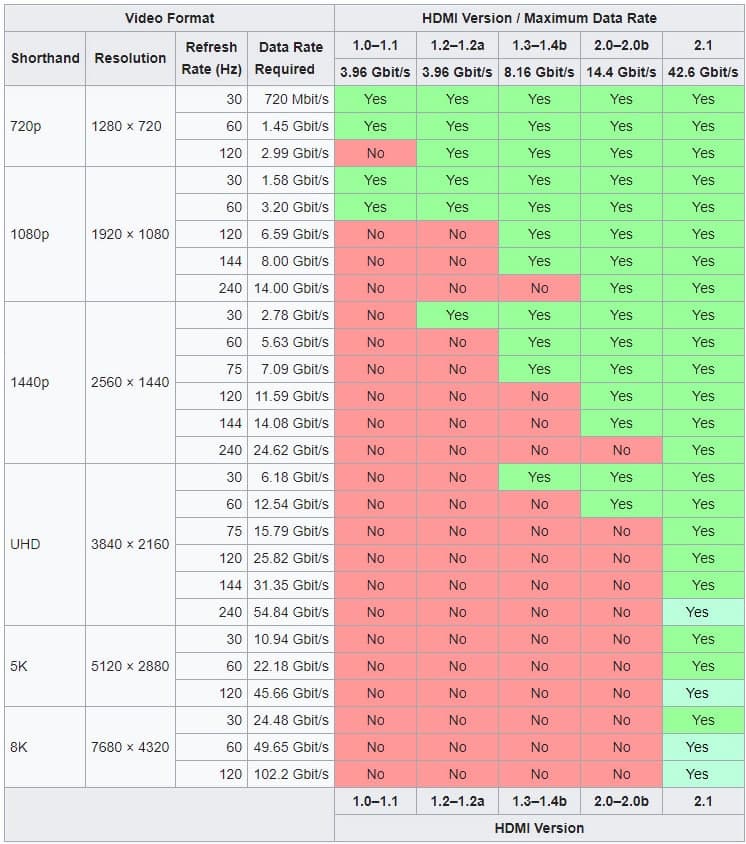Click the Video Format header cell
Image resolution: width=746 pixels, height=844 pixels.
(x=170, y=18)
